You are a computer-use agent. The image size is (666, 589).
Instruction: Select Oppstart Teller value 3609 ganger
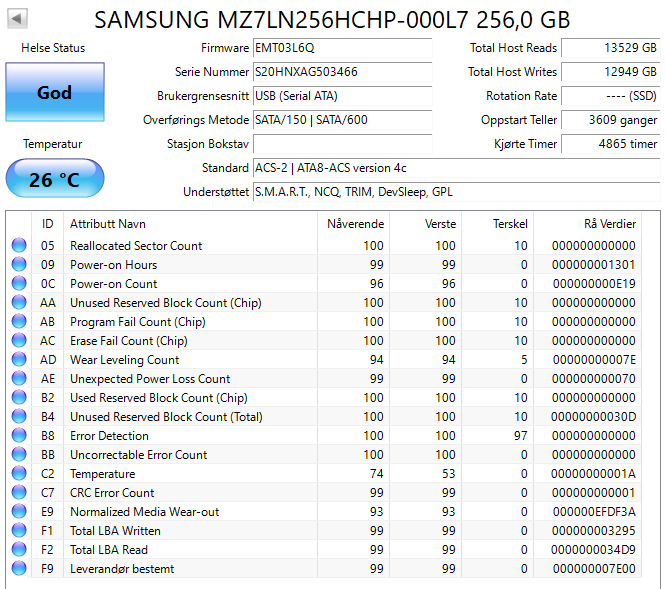tap(611, 120)
